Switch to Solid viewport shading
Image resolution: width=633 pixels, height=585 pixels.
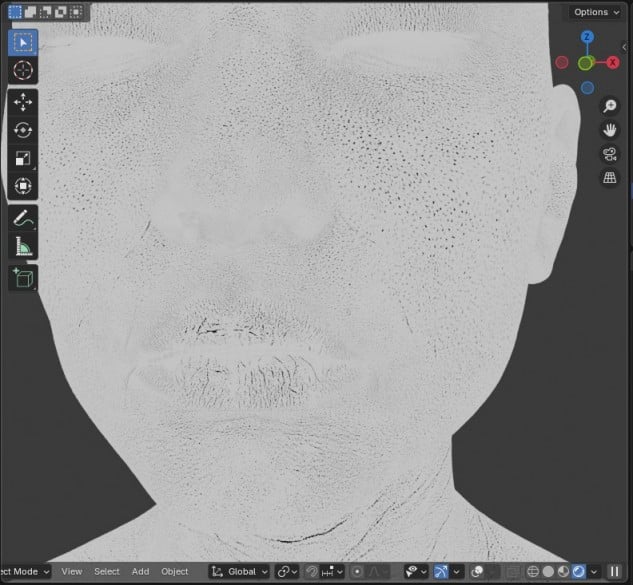tap(548, 571)
